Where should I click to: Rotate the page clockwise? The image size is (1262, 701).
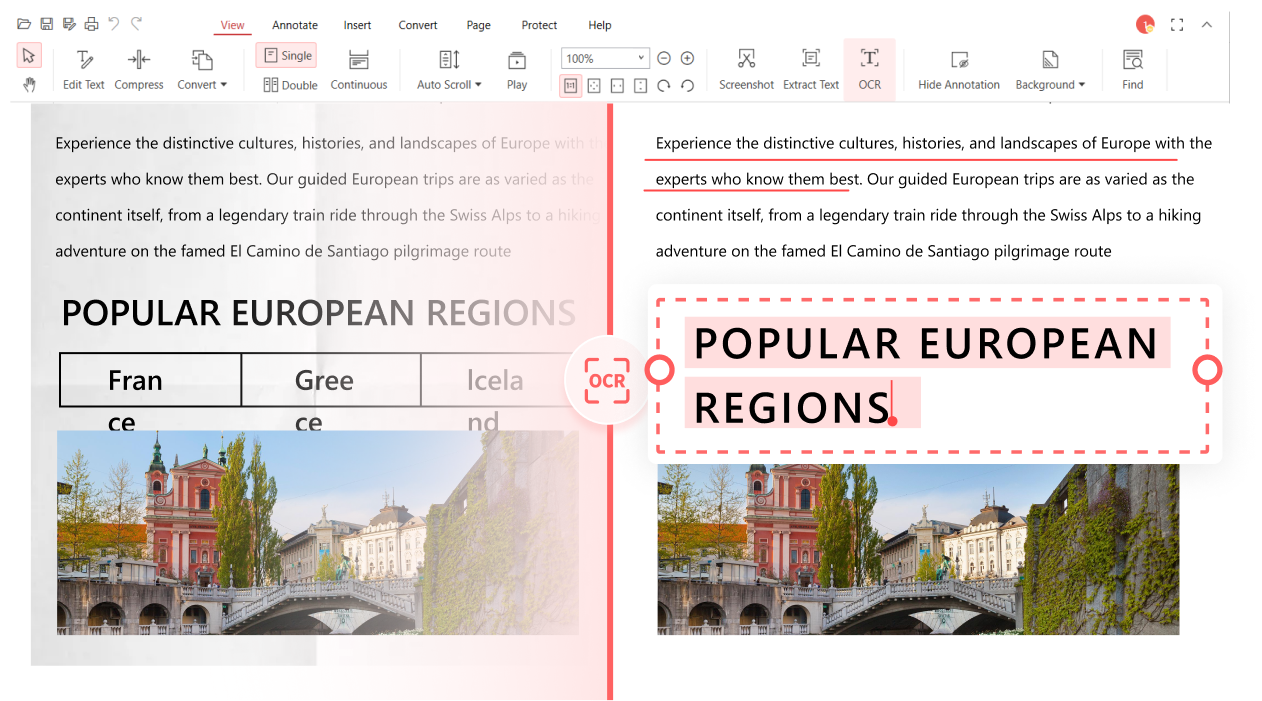click(664, 86)
